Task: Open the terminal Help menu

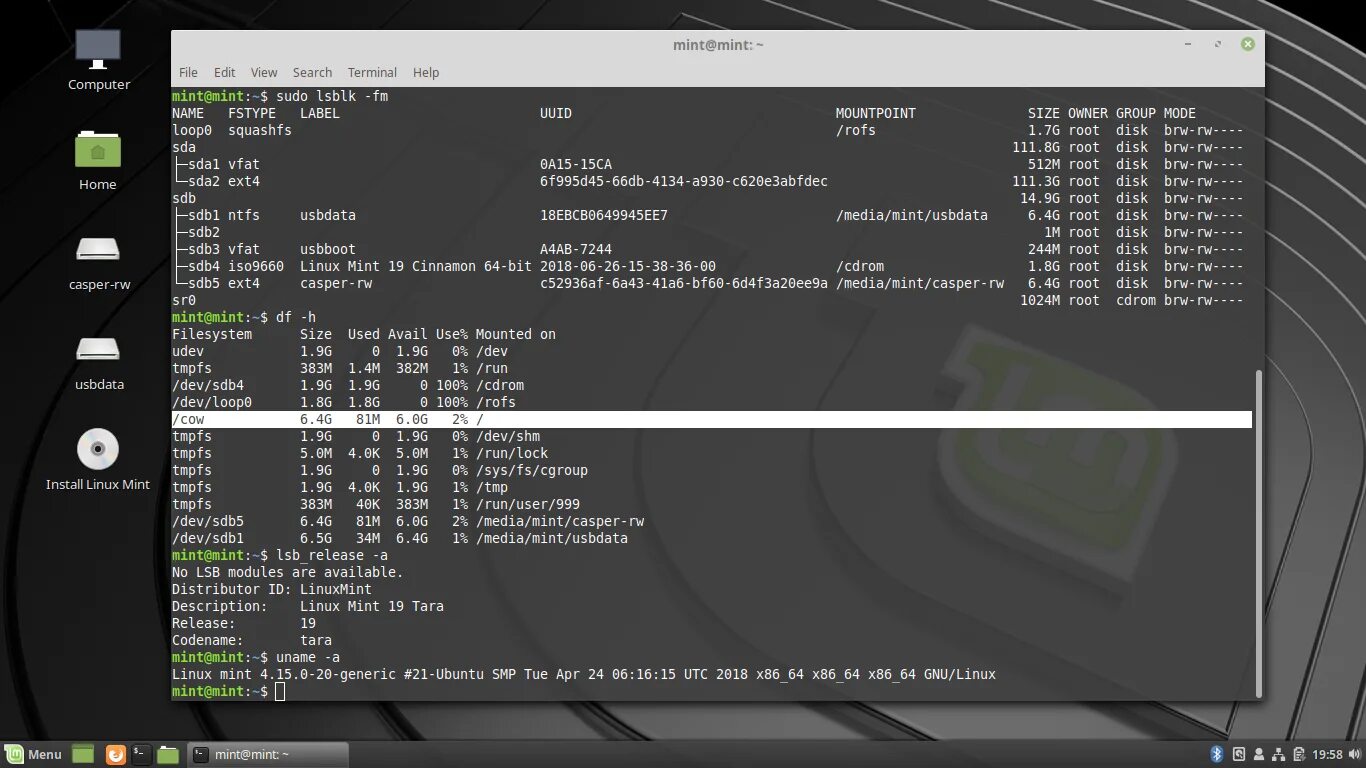Action: coord(426,72)
